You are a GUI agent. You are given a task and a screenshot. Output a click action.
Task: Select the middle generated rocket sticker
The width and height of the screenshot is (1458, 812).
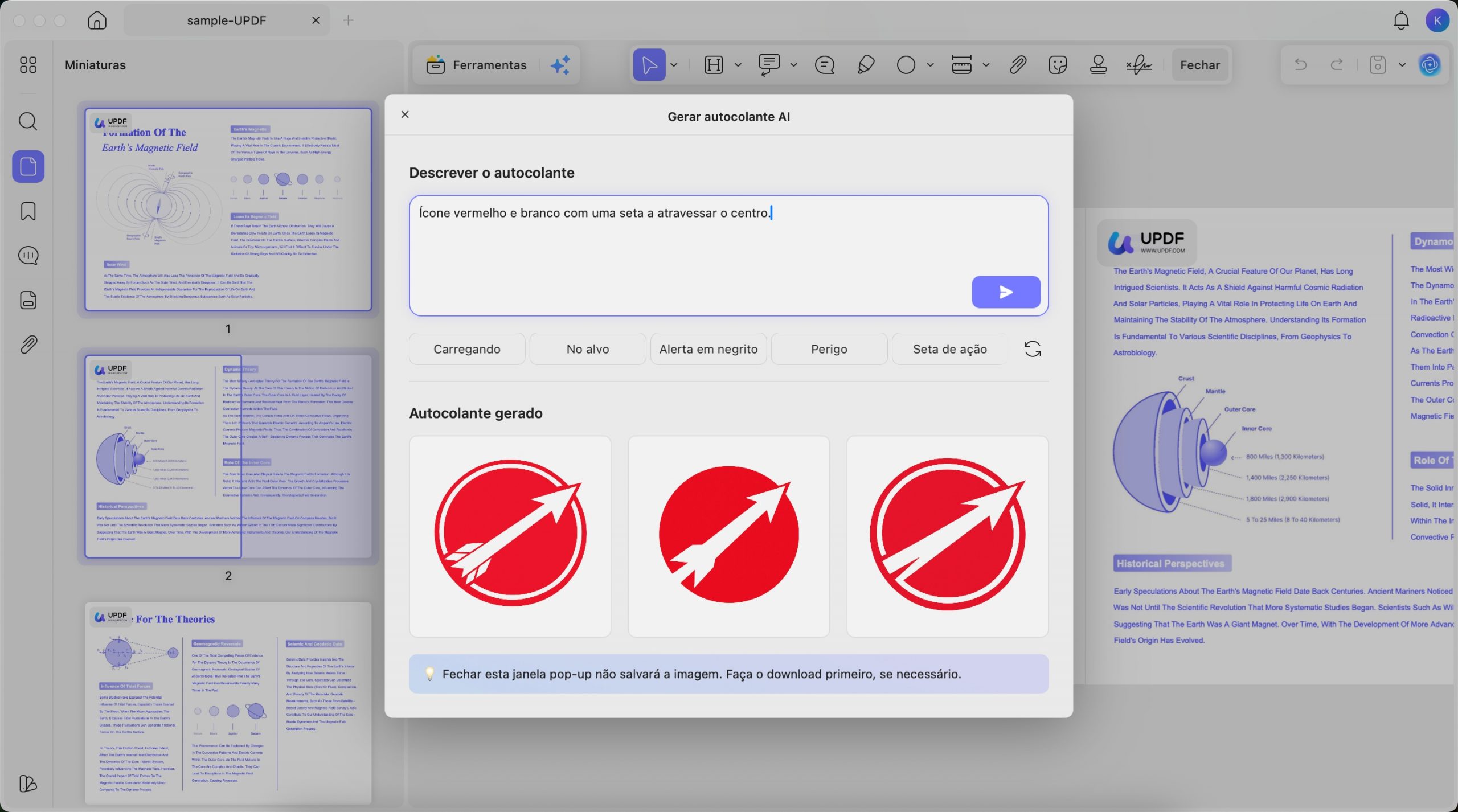[728, 536]
